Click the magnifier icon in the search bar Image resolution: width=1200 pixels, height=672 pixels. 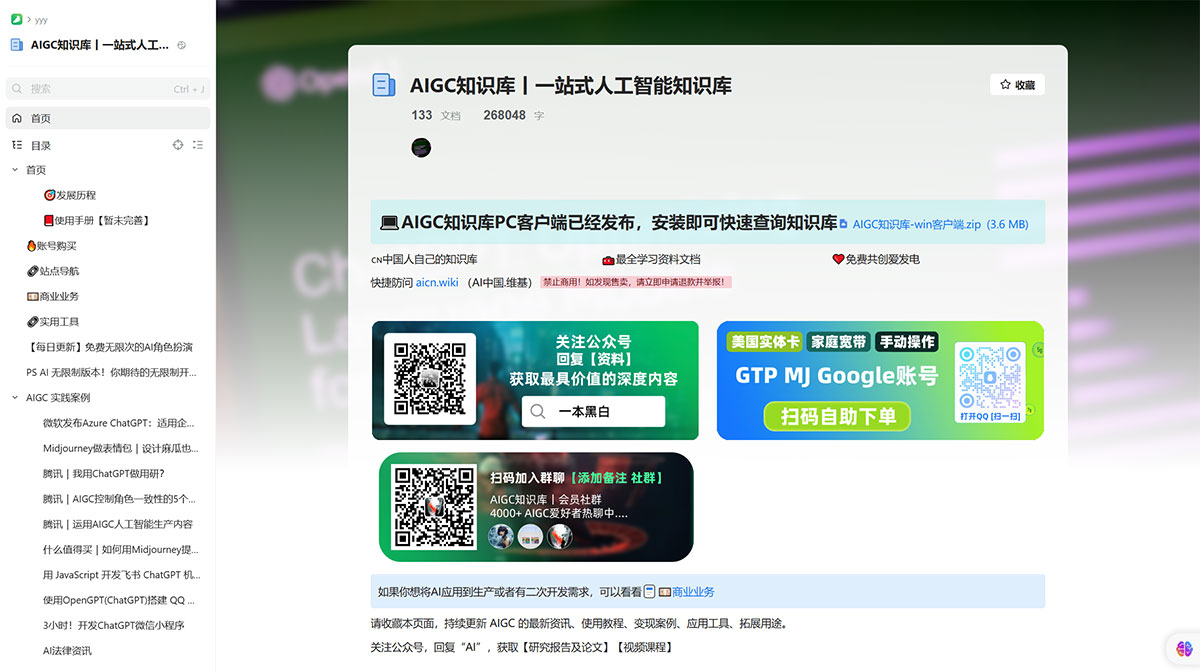coord(17,88)
